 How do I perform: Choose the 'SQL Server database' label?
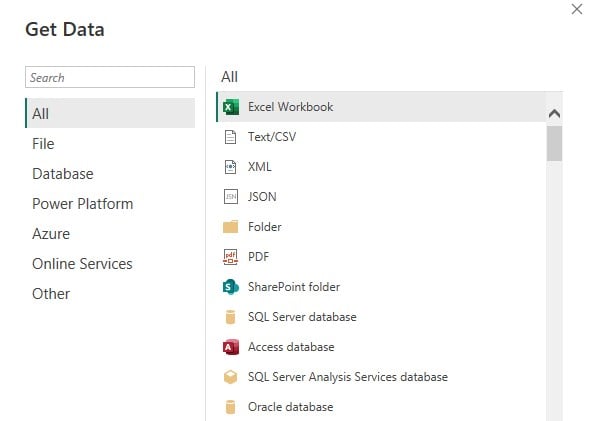[302, 317]
